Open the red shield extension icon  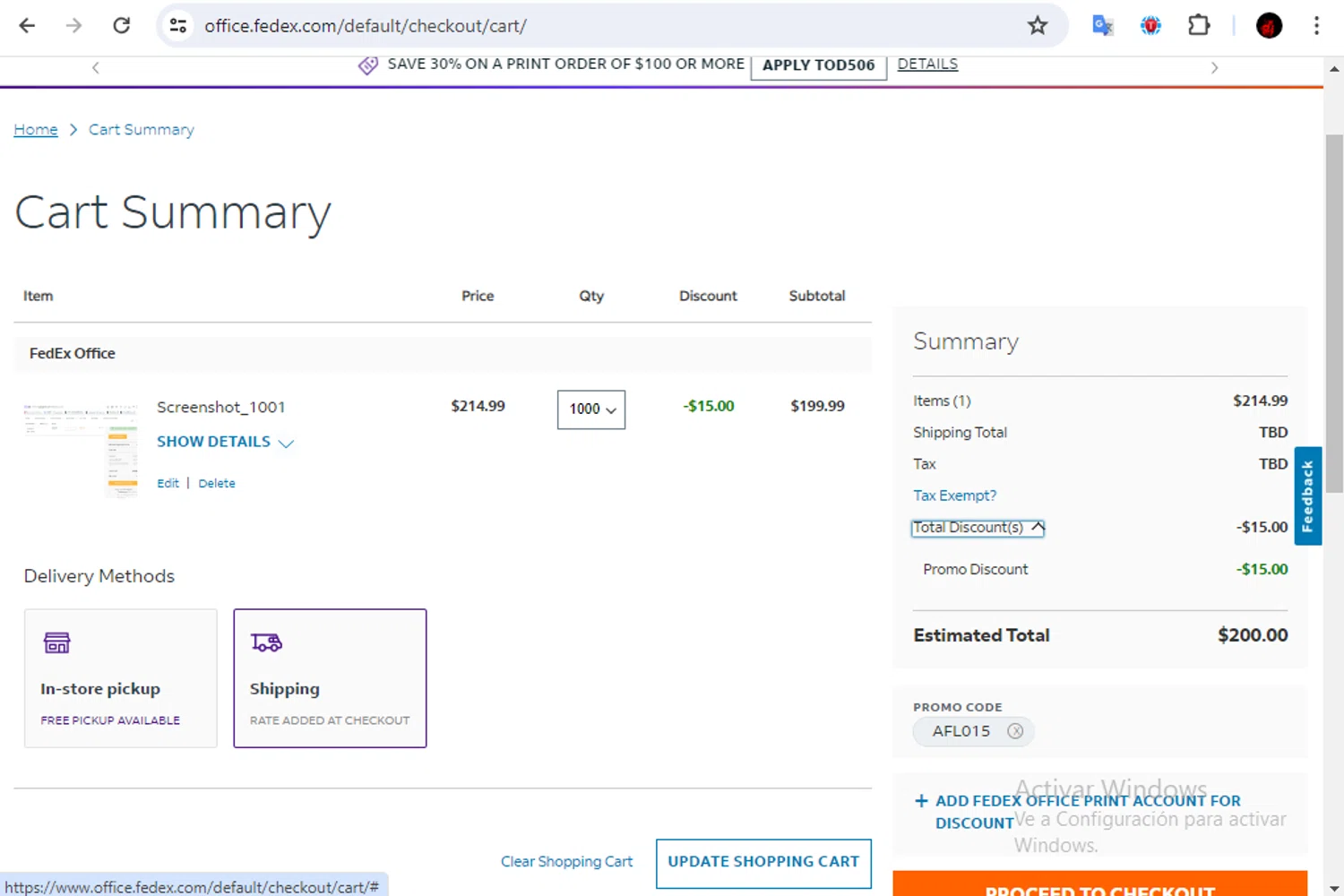click(x=1150, y=26)
